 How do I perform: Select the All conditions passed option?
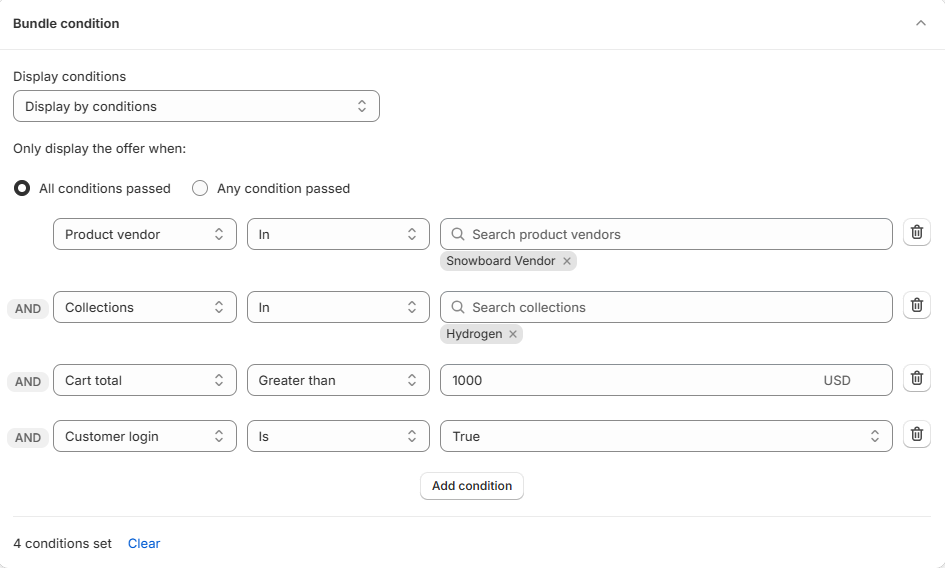click(22, 188)
